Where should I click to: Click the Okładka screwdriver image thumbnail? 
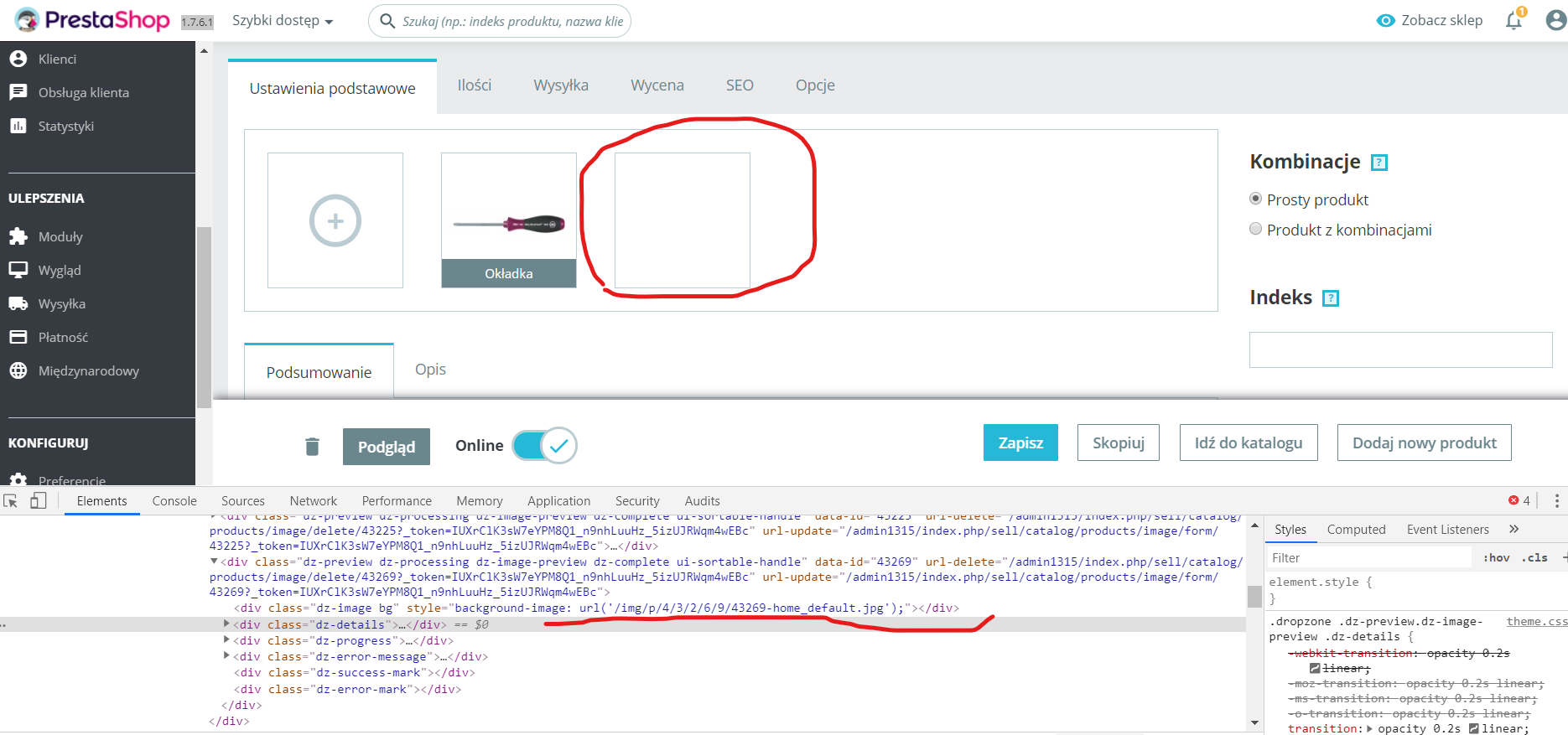click(509, 220)
